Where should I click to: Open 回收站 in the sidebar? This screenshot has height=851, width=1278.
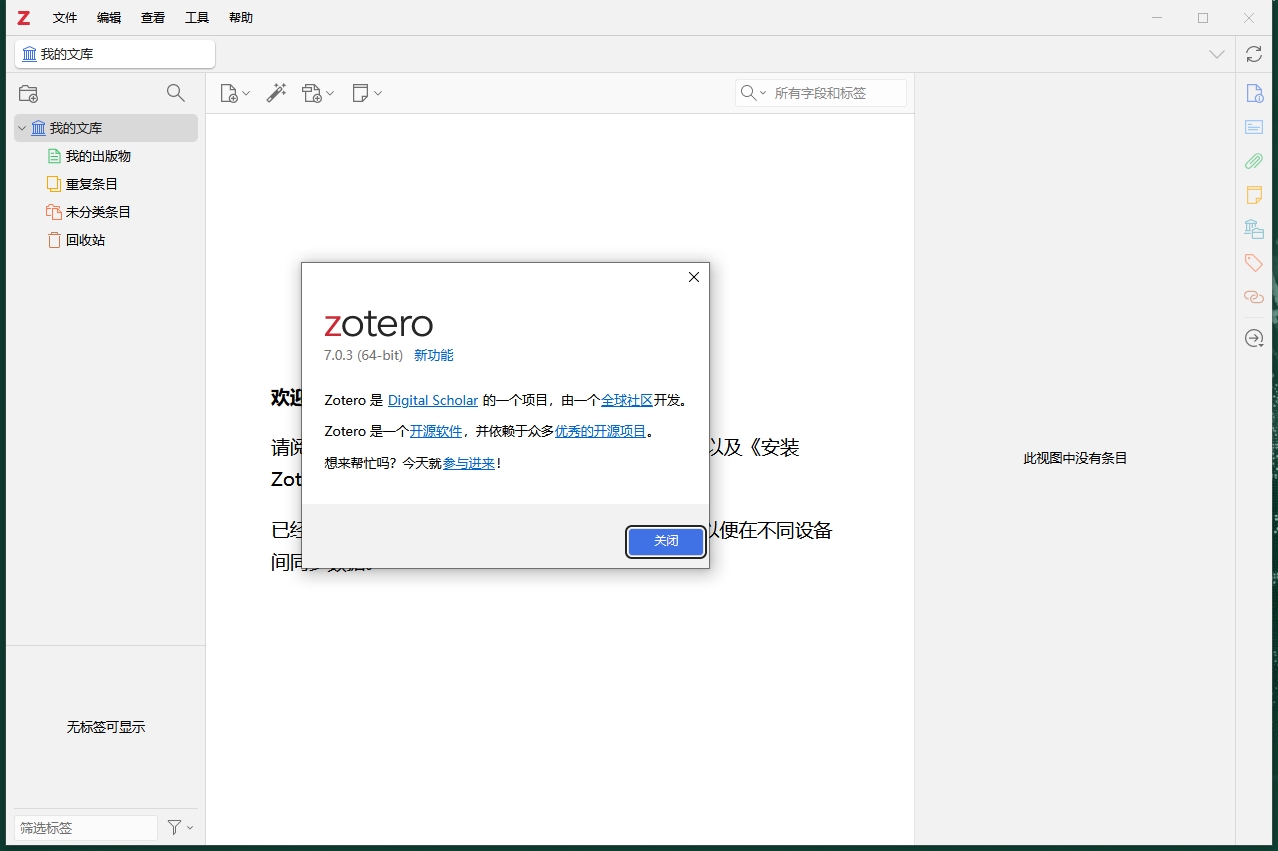(85, 240)
